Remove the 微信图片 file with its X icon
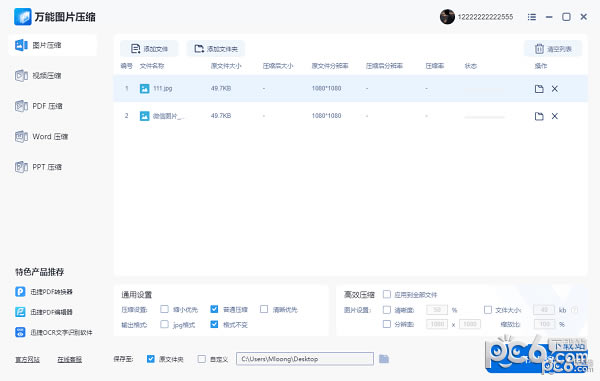600x381 pixels. [554, 116]
